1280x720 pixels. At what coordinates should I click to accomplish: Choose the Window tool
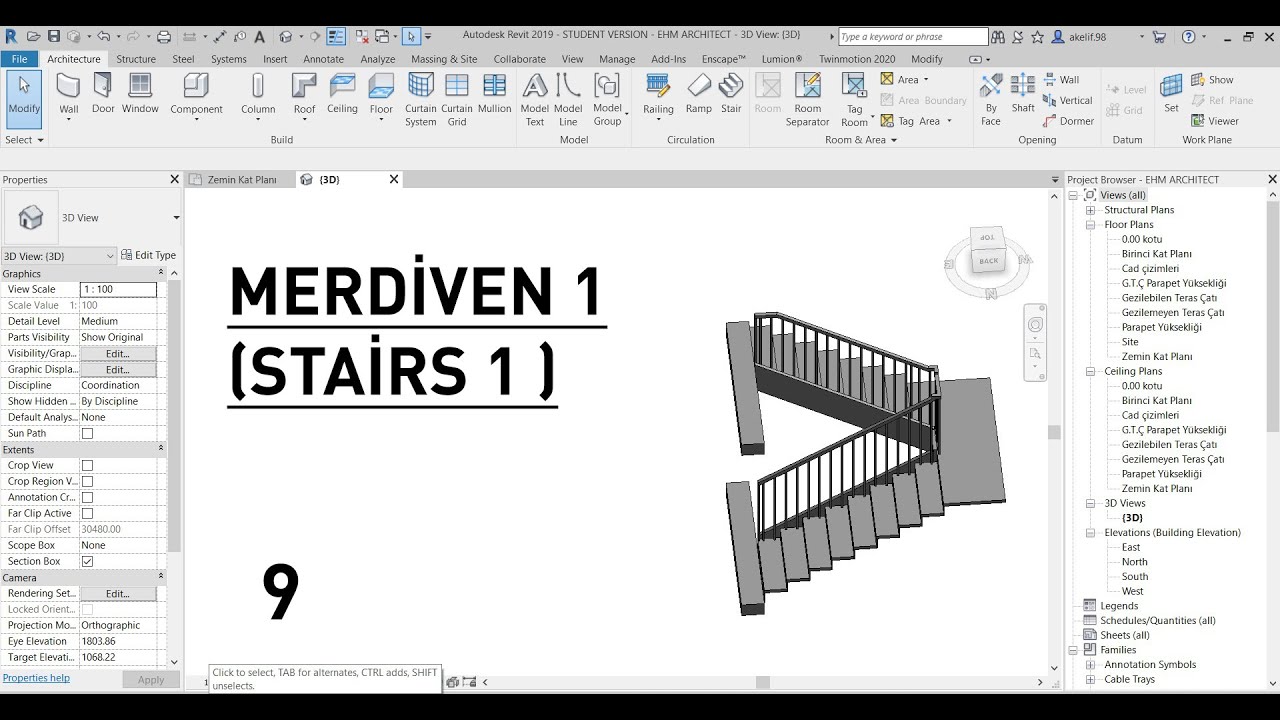click(x=140, y=94)
